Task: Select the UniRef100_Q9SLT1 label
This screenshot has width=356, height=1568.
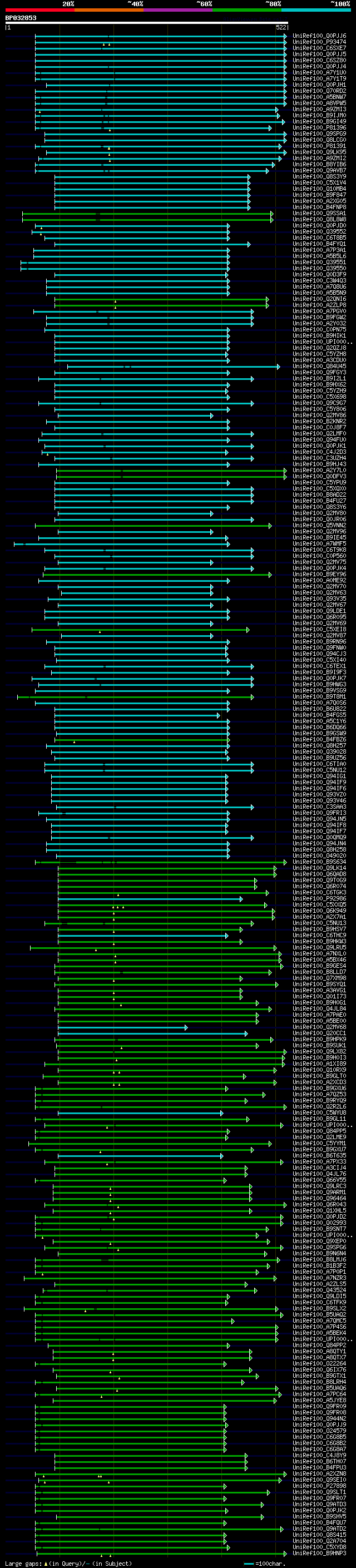Action: (319, 1492)
